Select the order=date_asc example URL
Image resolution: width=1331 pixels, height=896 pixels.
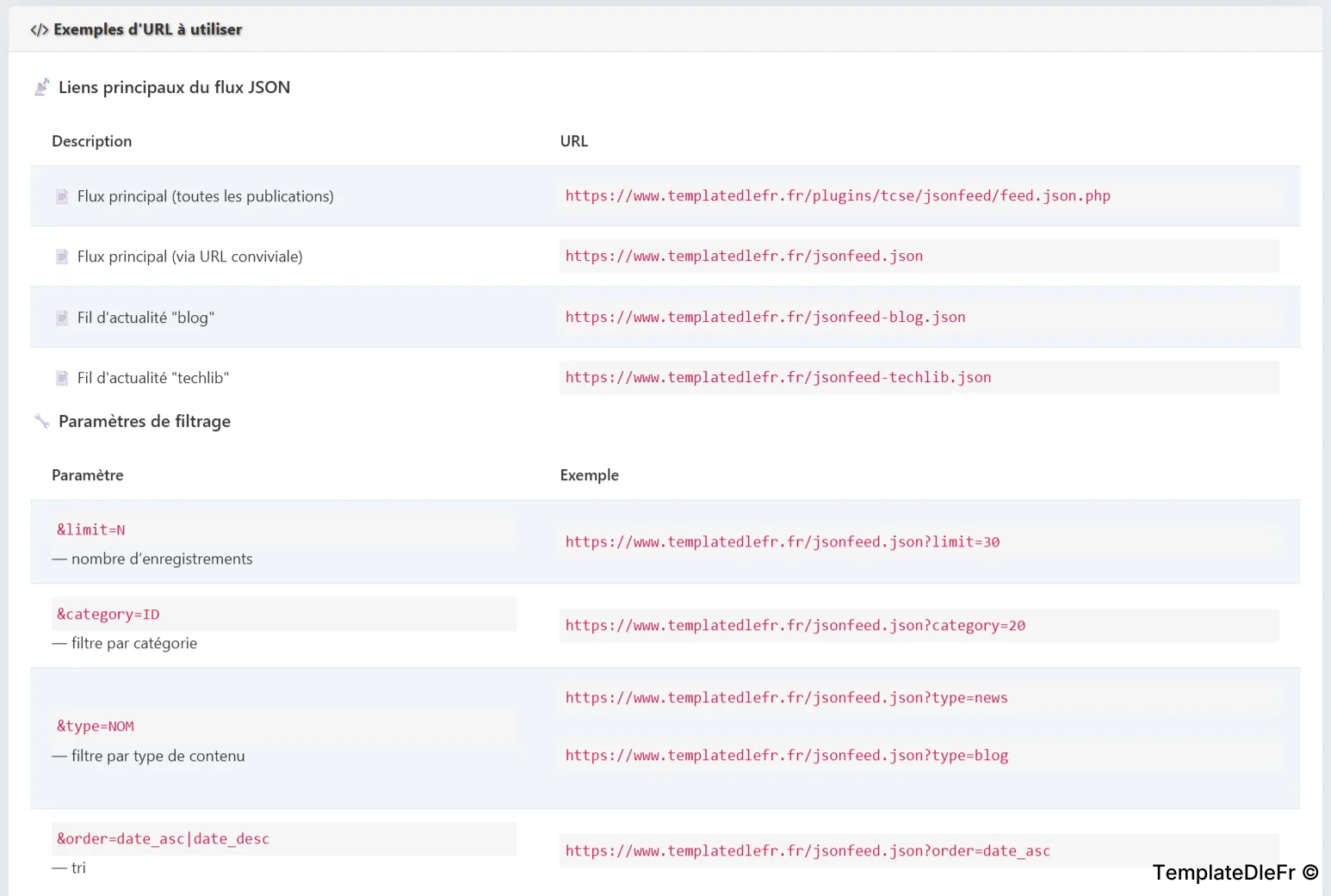(x=808, y=850)
